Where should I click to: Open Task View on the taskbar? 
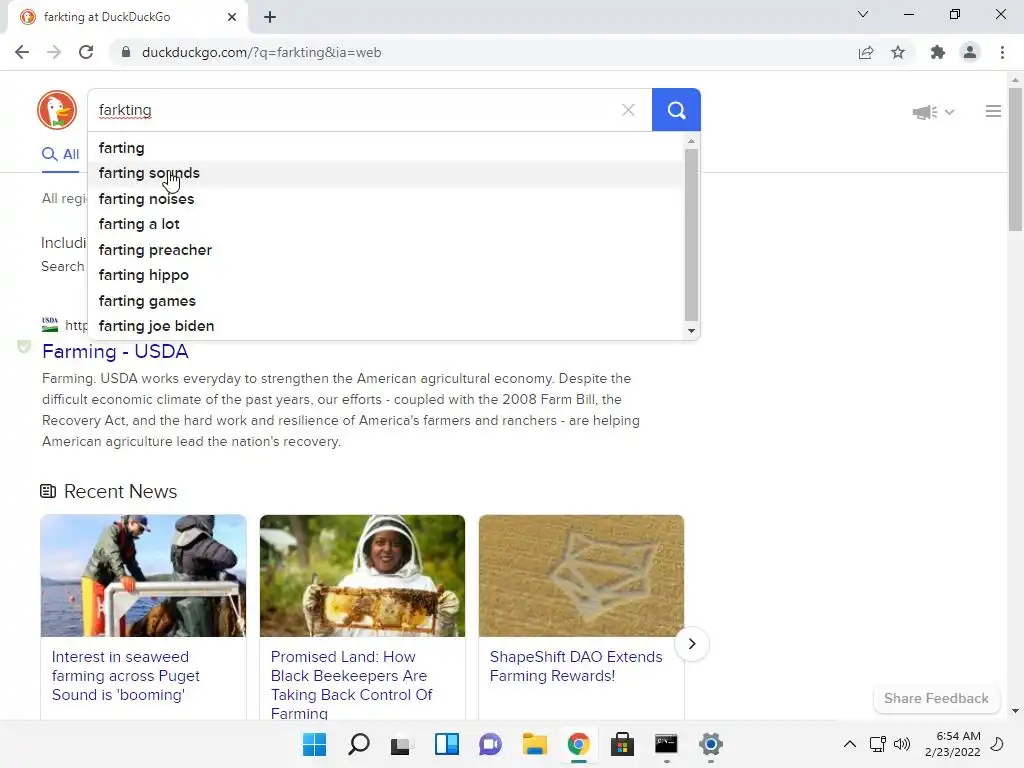[402, 744]
